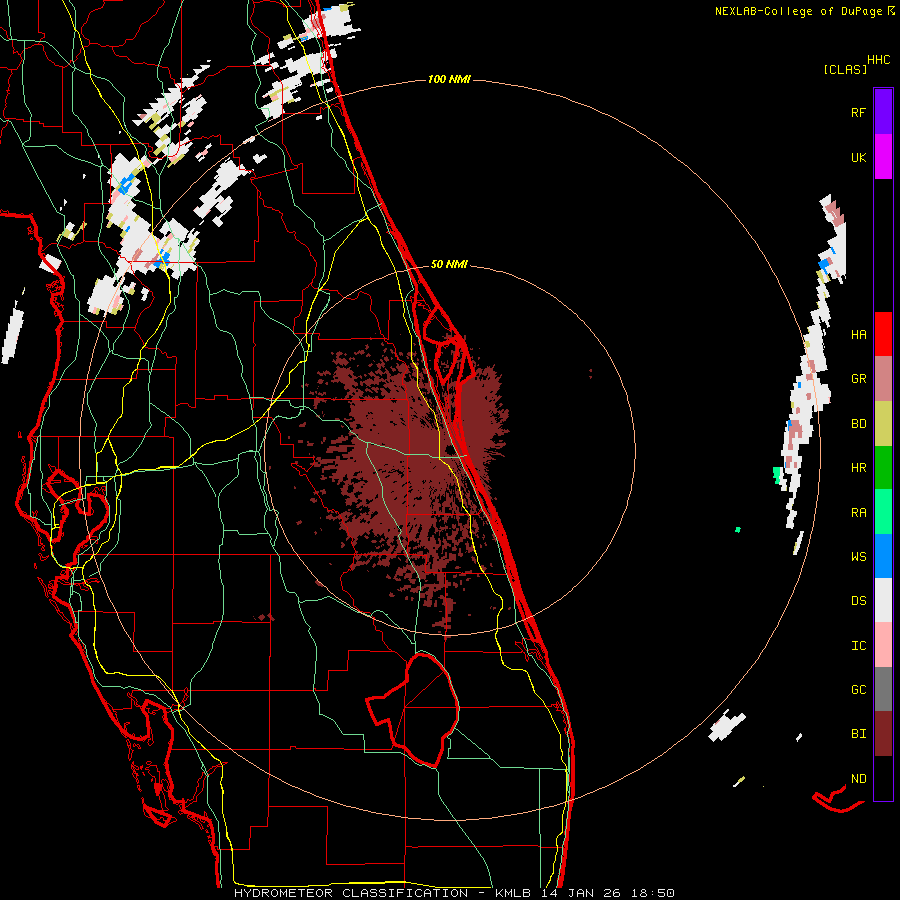Click the HA legend label
This screenshot has width=900, height=900.
858,334
